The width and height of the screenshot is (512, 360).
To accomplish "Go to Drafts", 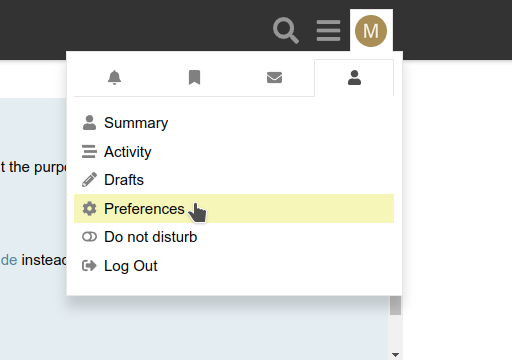I will tap(234, 180).
